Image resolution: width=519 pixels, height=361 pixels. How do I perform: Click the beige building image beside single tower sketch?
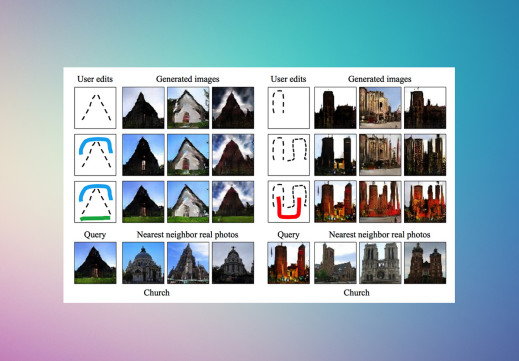coord(380,108)
